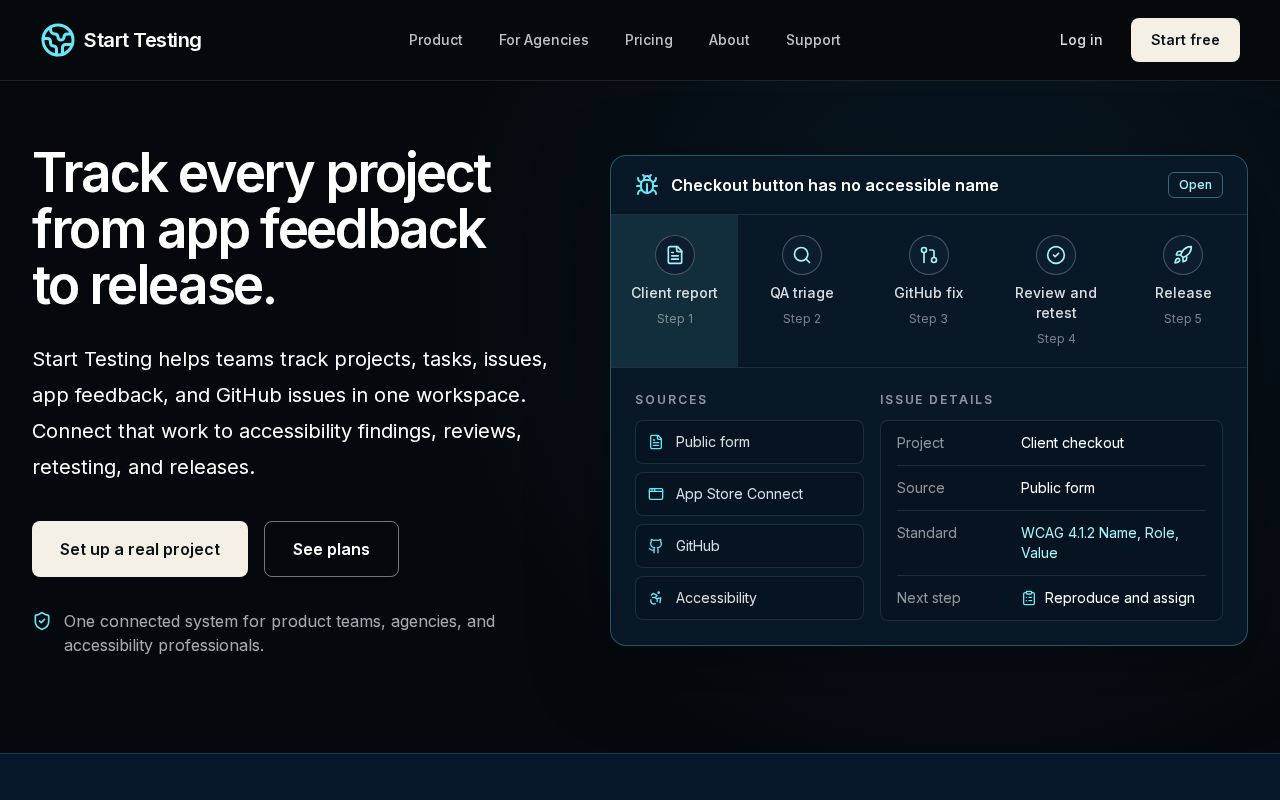
Task: Click the Public form file icon in Sources
Action: pyautogui.click(x=656, y=442)
